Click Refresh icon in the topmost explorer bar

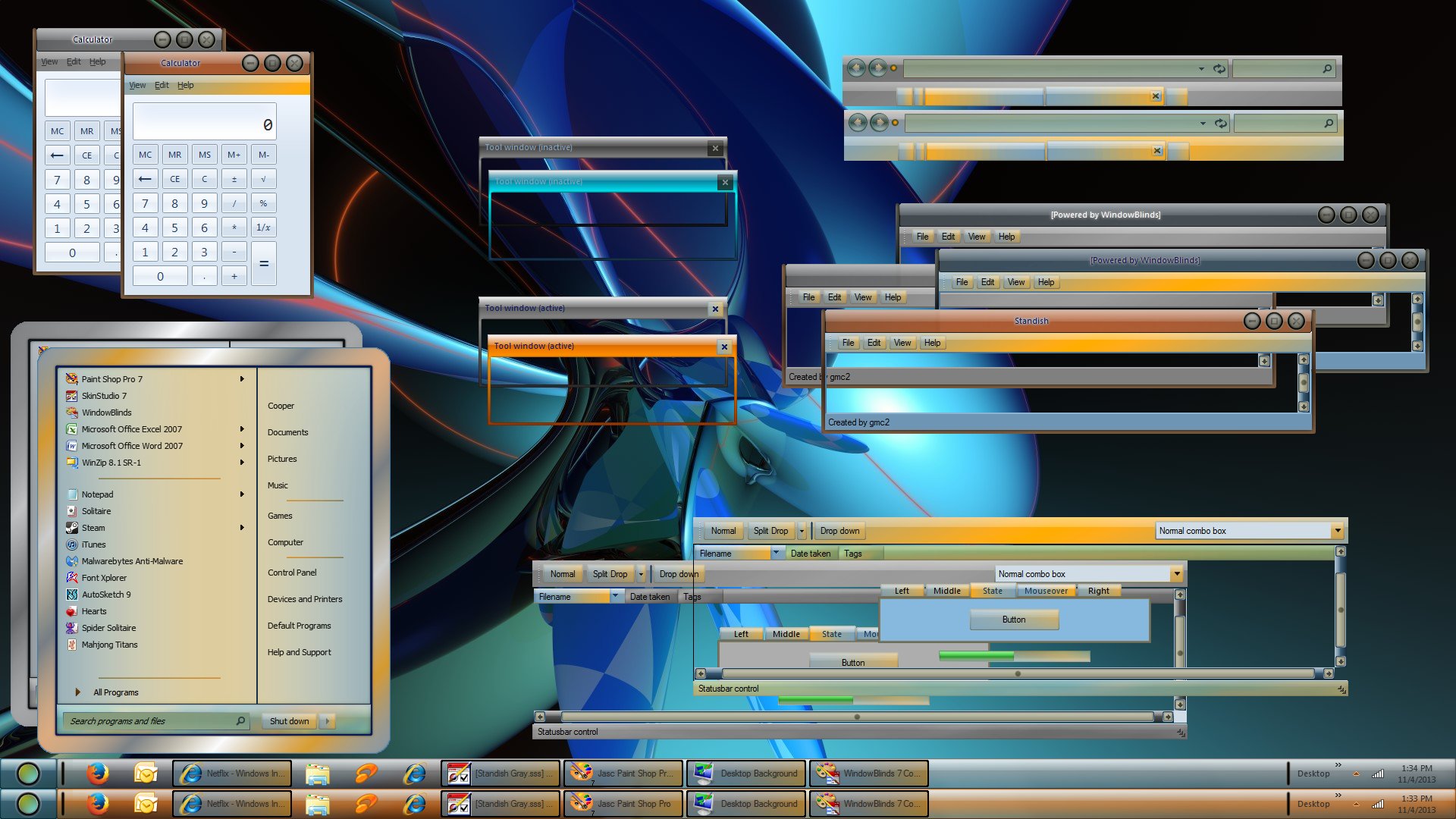coord(1219,69)
